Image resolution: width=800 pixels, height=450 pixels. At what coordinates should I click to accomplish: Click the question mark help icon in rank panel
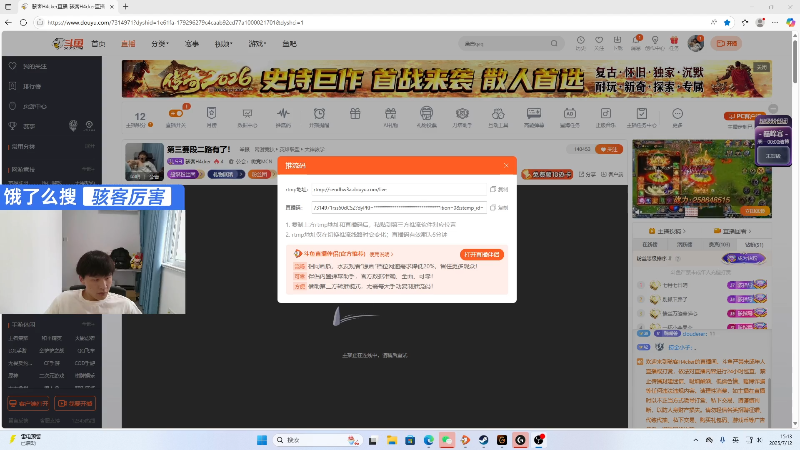pyautogui.click(x=678, y=259)
